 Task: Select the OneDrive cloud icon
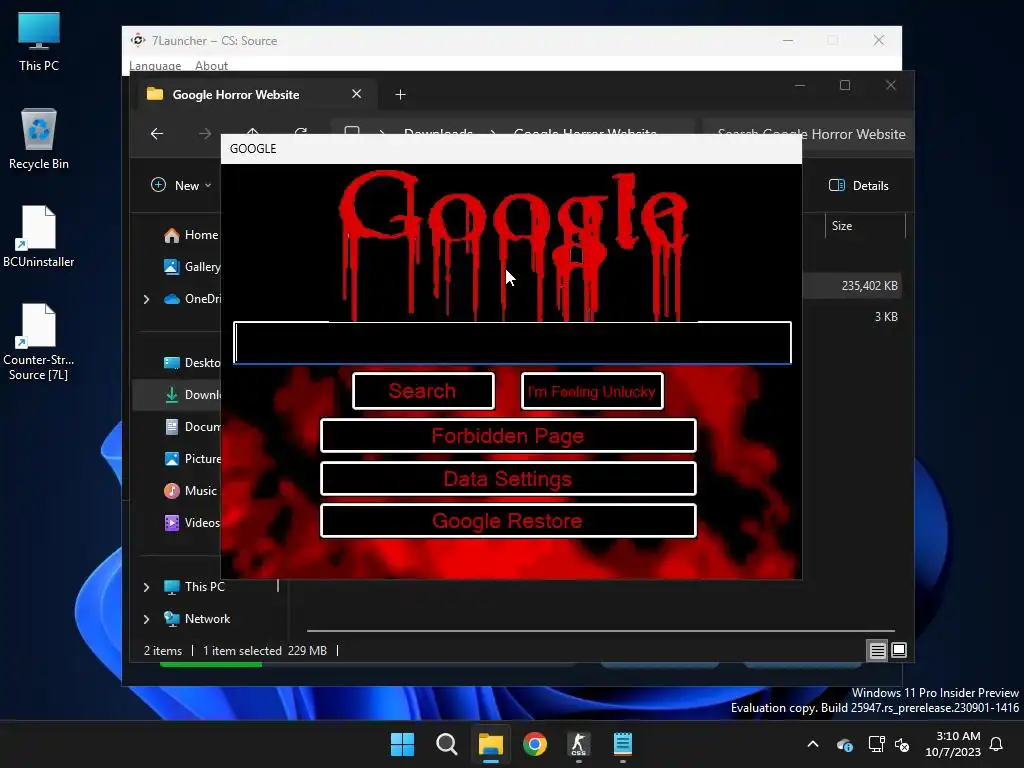point(172,299)
